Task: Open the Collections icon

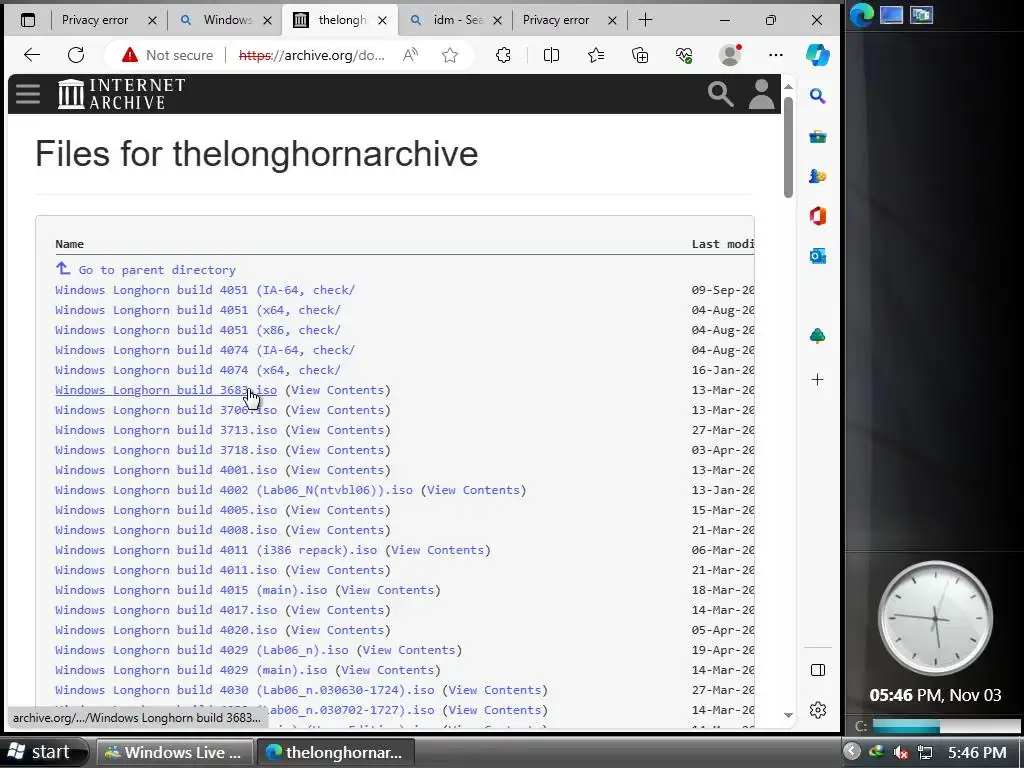Action: (640, 55)
